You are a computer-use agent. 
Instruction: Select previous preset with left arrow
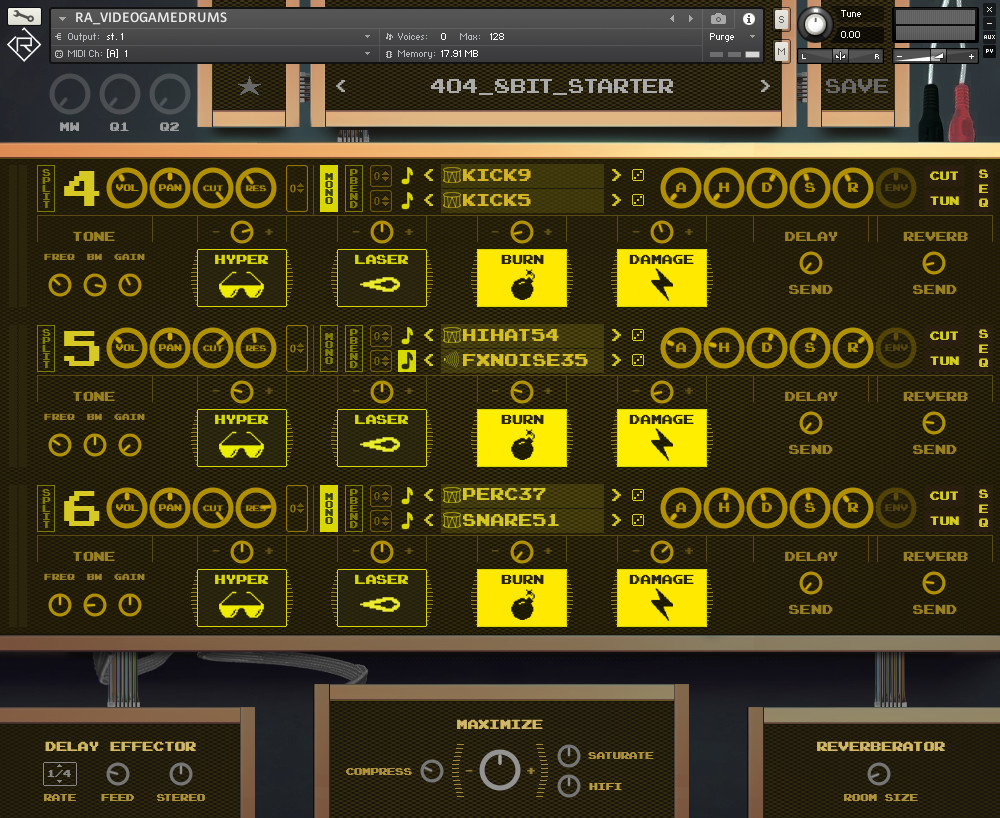point(341,86)
